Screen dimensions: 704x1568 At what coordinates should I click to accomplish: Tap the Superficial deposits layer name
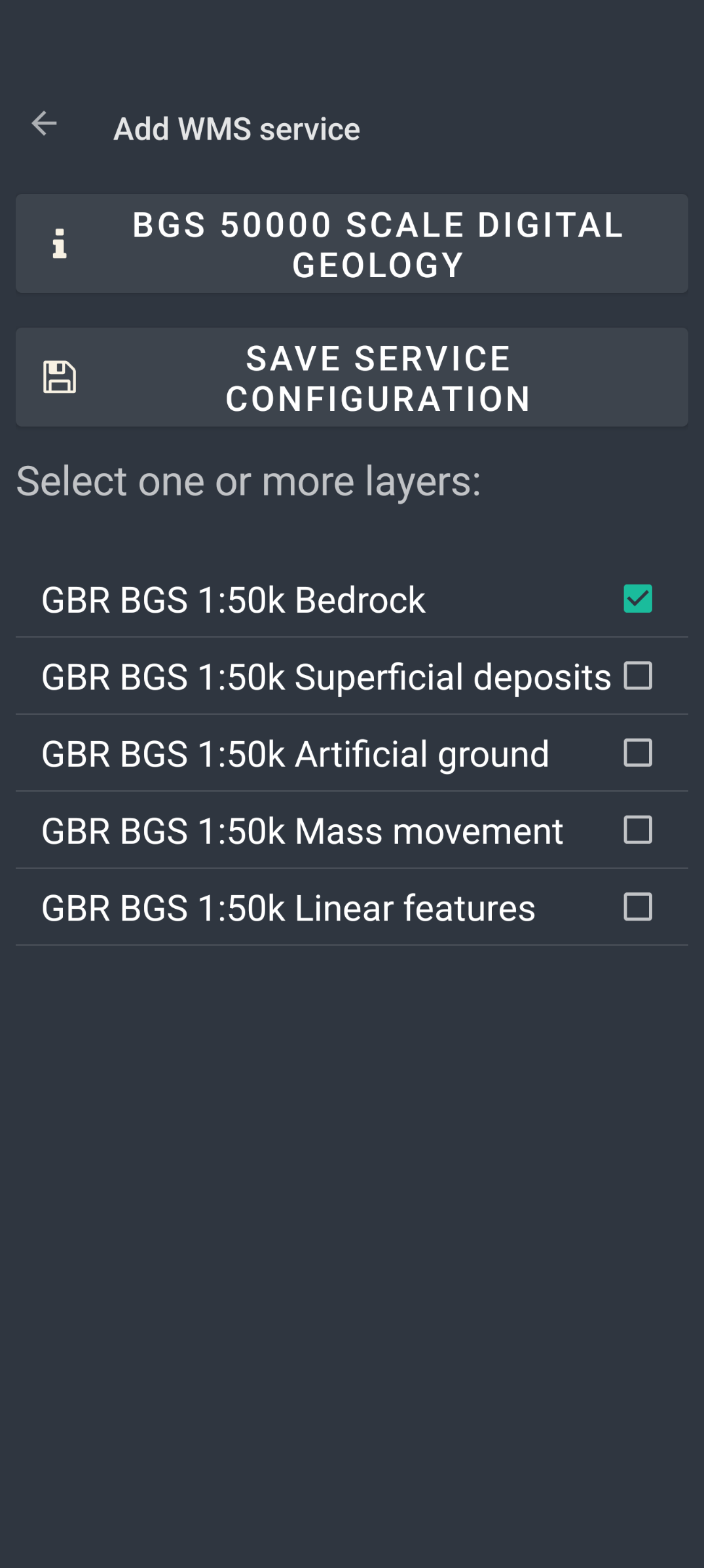click(x=326, y=677)
